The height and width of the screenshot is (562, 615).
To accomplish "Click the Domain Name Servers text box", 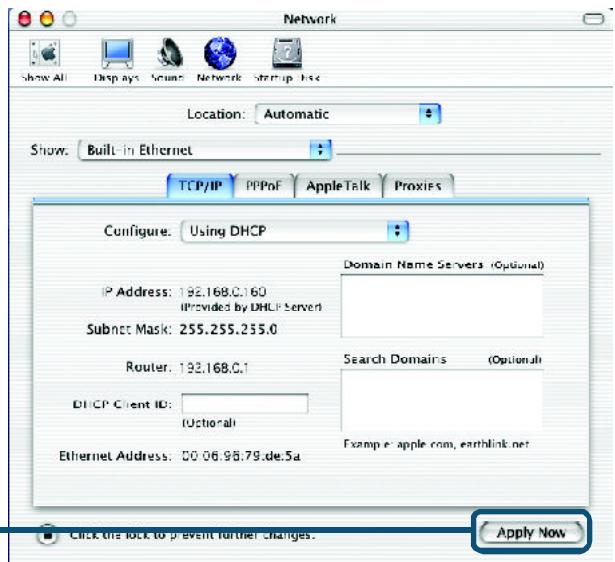I will [442, 306].
